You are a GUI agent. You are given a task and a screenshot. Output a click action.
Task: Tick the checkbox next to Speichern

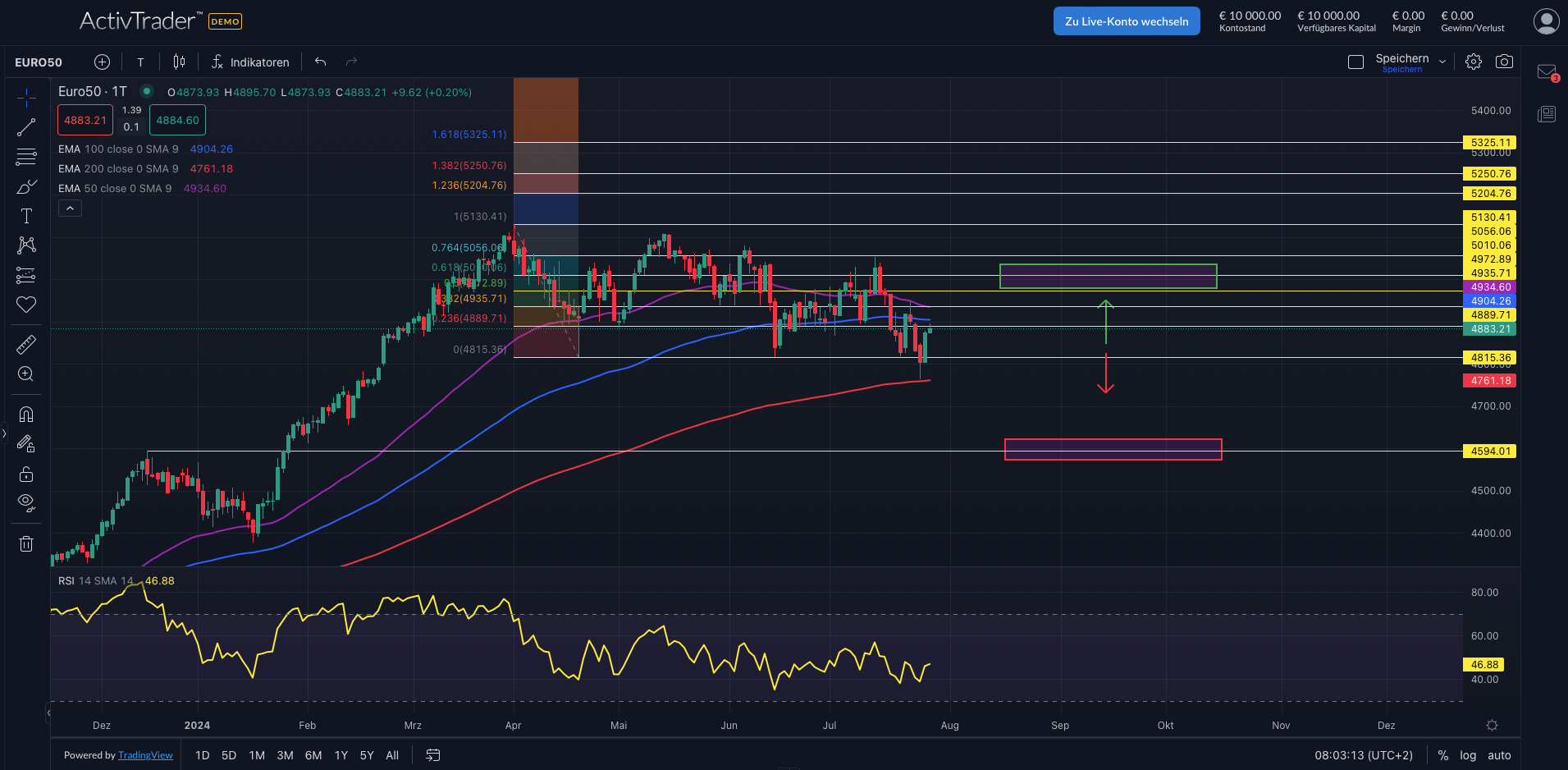tap(1355, 62)
